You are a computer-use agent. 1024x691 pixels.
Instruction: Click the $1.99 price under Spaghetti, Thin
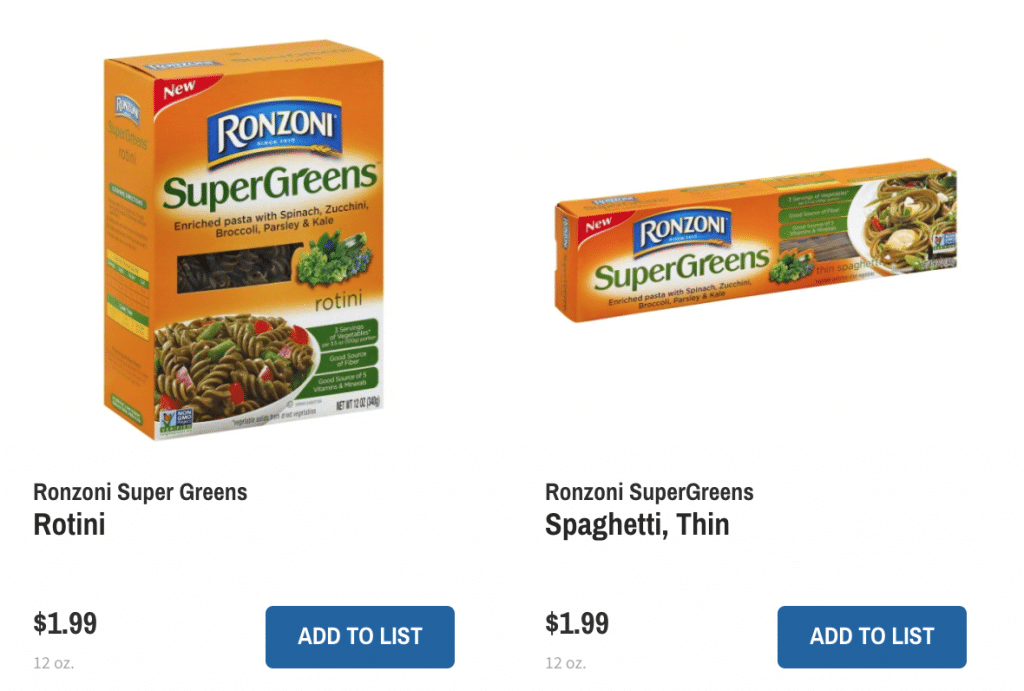point(577,623)
